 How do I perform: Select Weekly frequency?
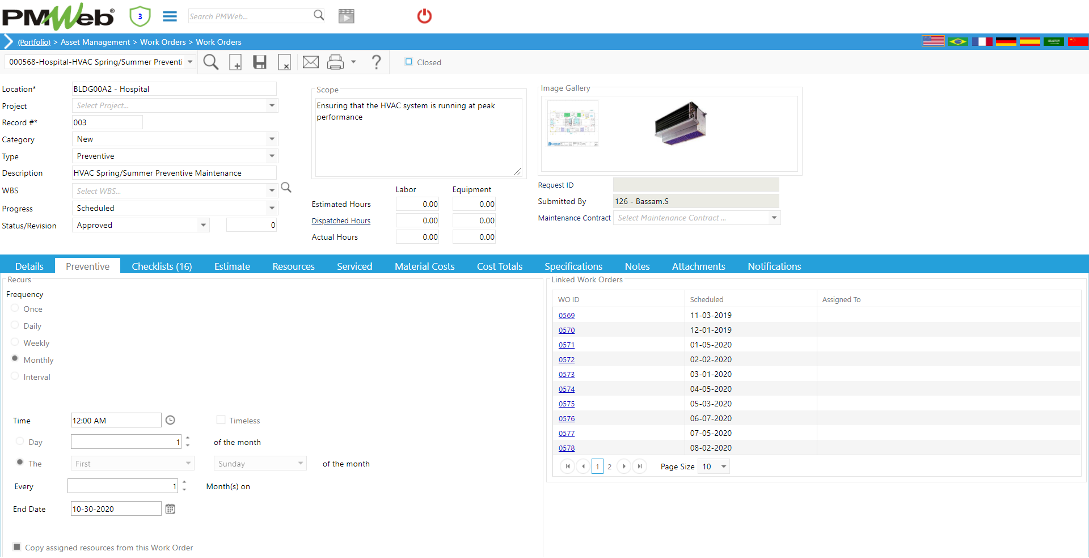tap(15, 343)
